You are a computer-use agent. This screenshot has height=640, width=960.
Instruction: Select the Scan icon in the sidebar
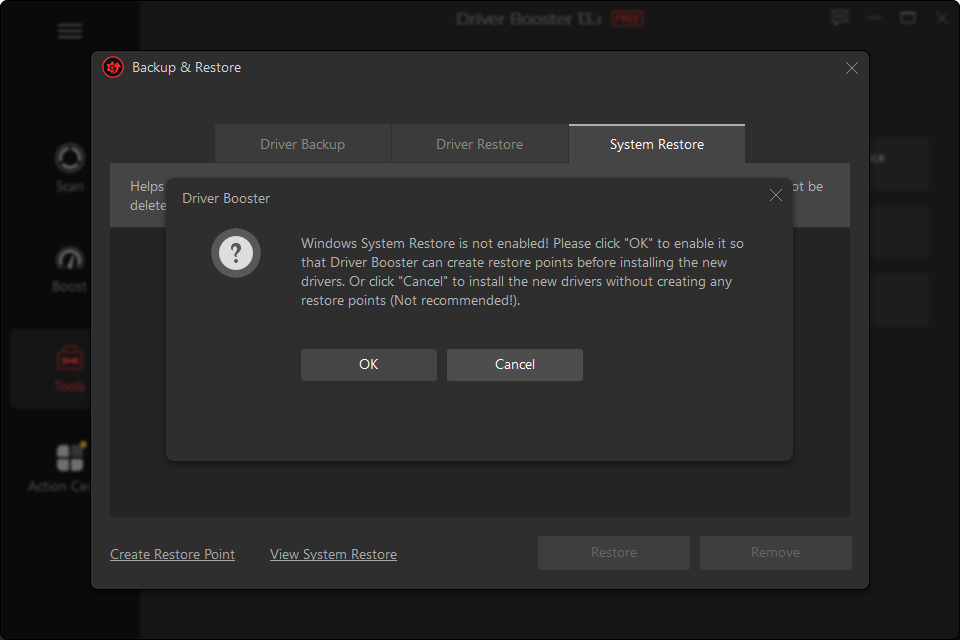point(70,160)
